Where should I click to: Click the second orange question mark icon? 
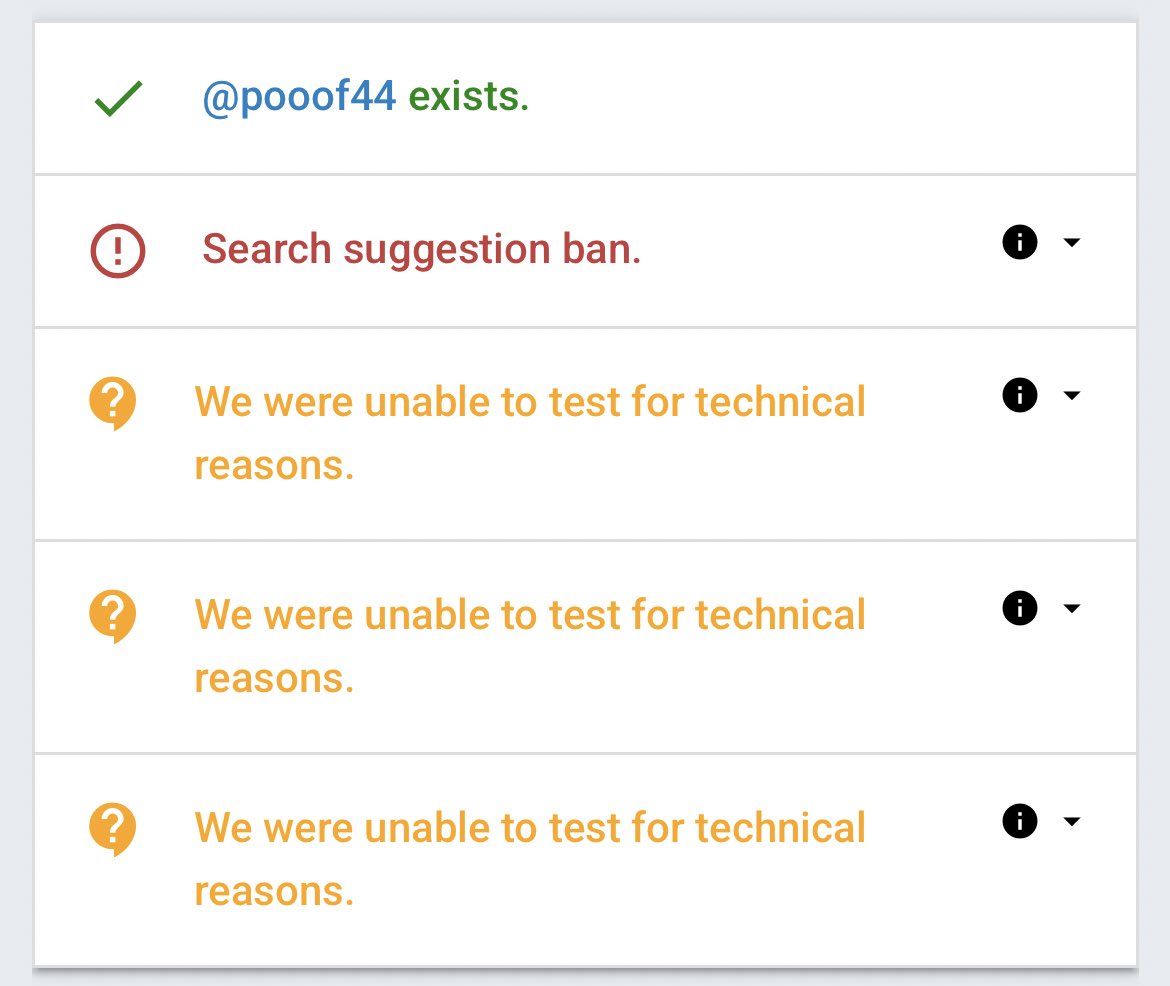pos(113,616)
